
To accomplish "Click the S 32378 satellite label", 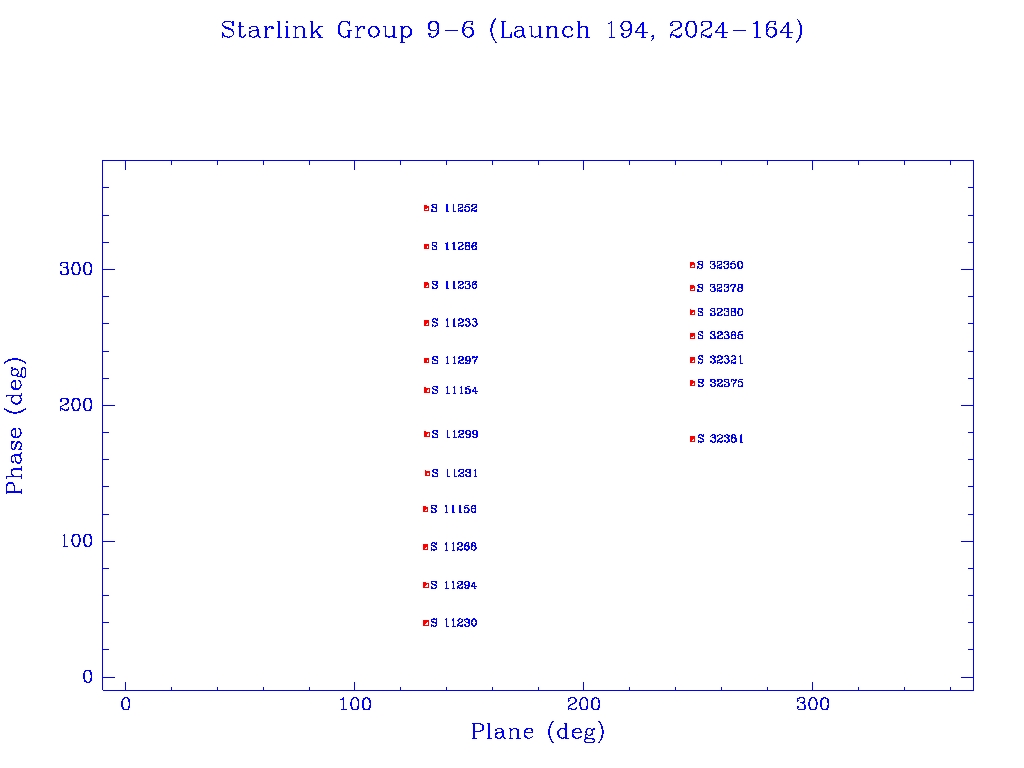I will click(x=720, y=288).
